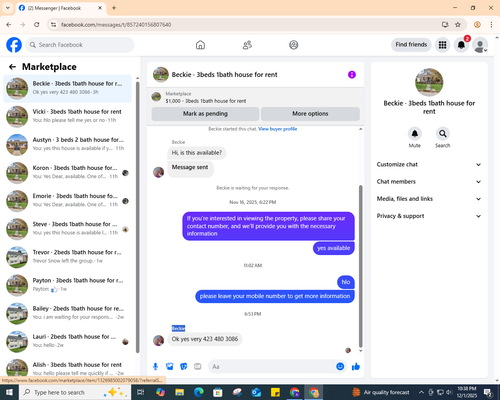Go back from Marketplace chats list
Screen dimensions: 500x400
point(12,67)
